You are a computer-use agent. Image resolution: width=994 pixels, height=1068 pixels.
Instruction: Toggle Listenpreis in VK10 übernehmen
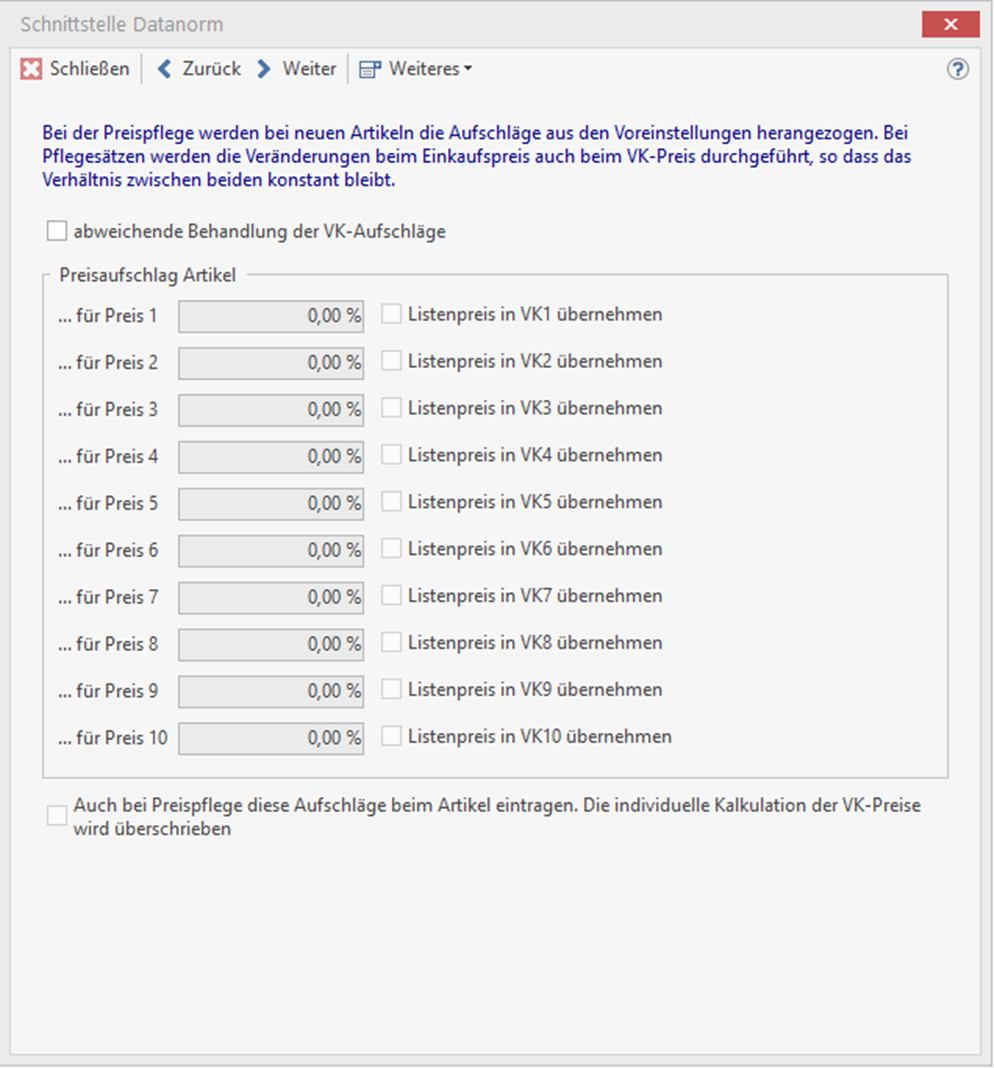point(392,737)
